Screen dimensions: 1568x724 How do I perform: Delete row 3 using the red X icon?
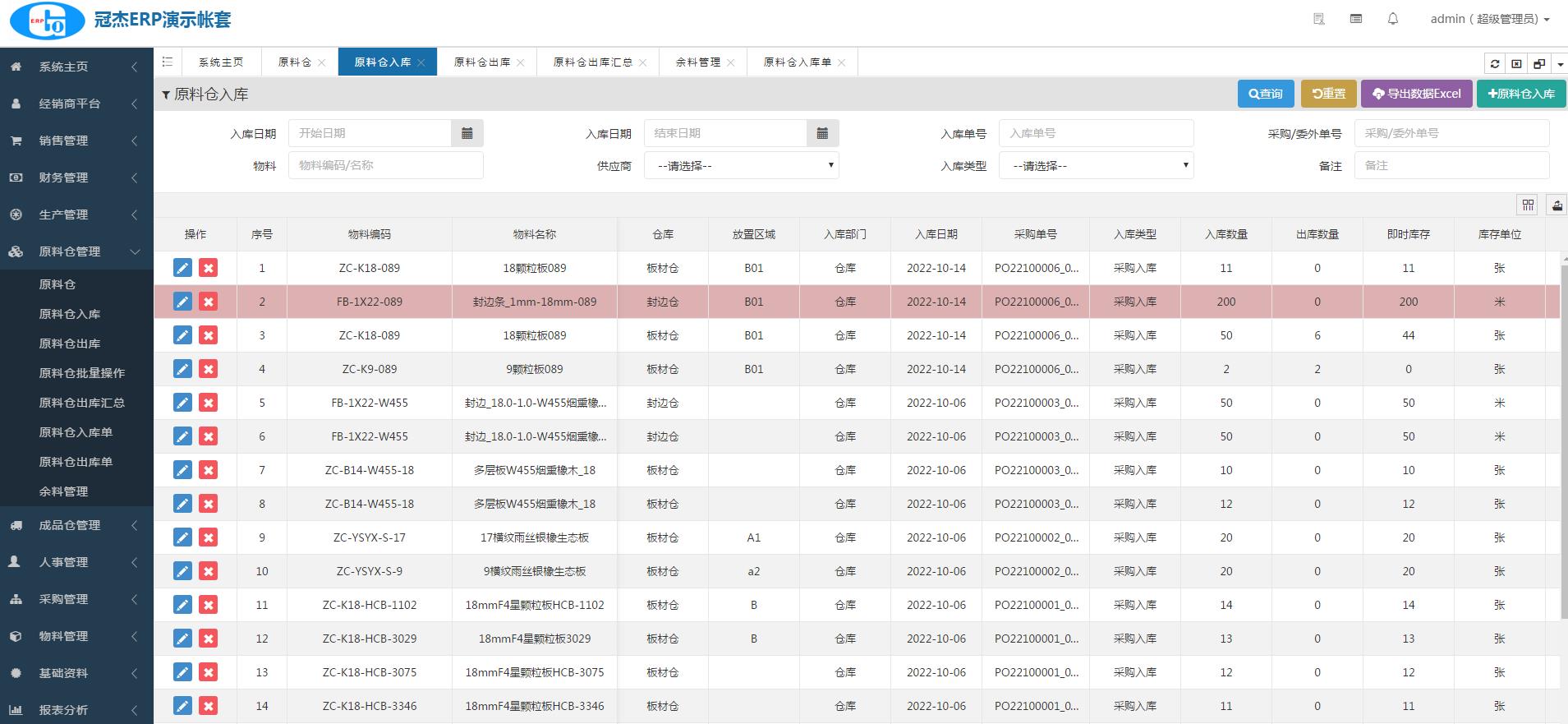point(209,335)
